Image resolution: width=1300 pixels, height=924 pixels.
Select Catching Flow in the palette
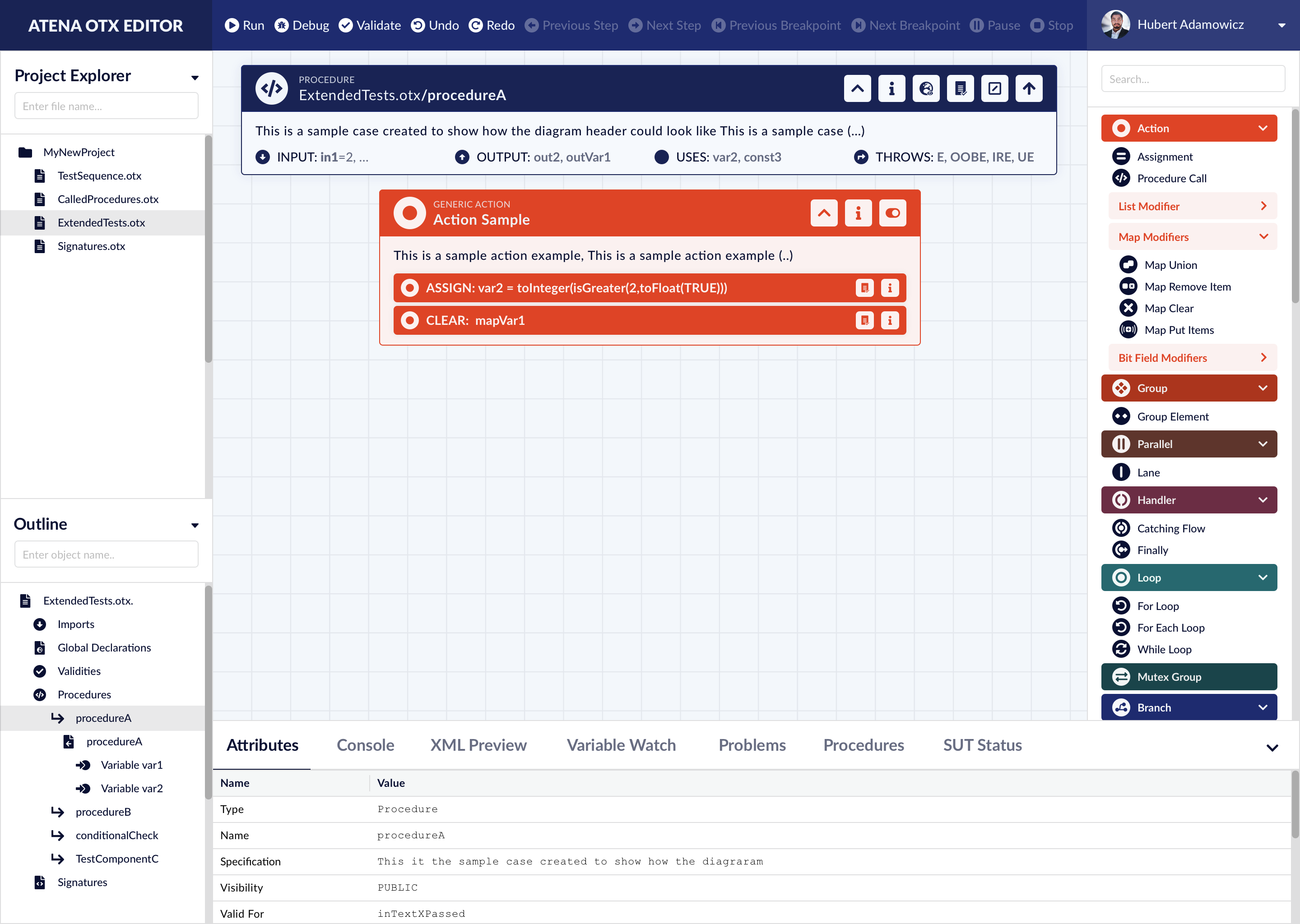click(x=1159, y=528)
